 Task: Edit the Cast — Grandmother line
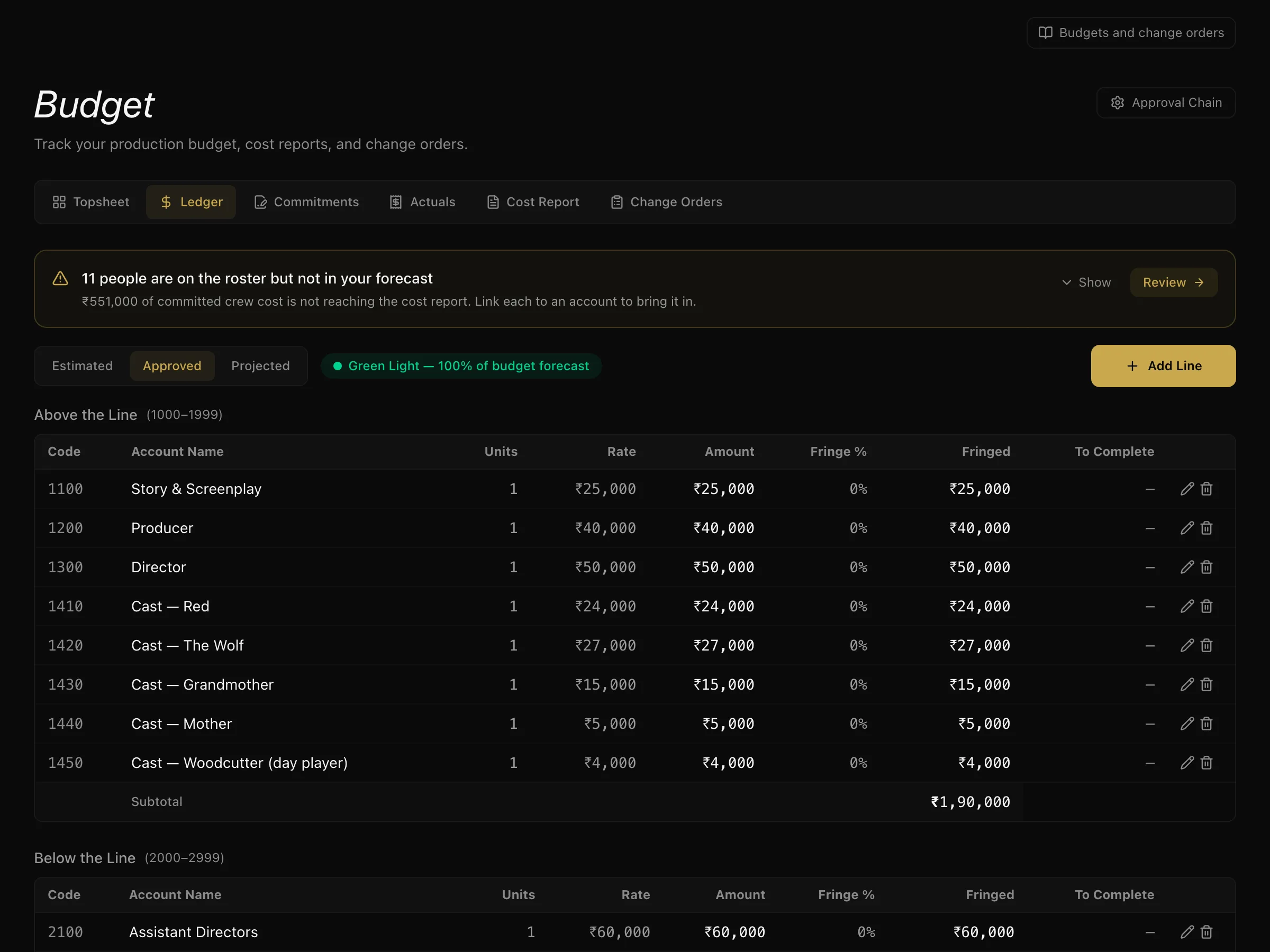point(1187,684)
